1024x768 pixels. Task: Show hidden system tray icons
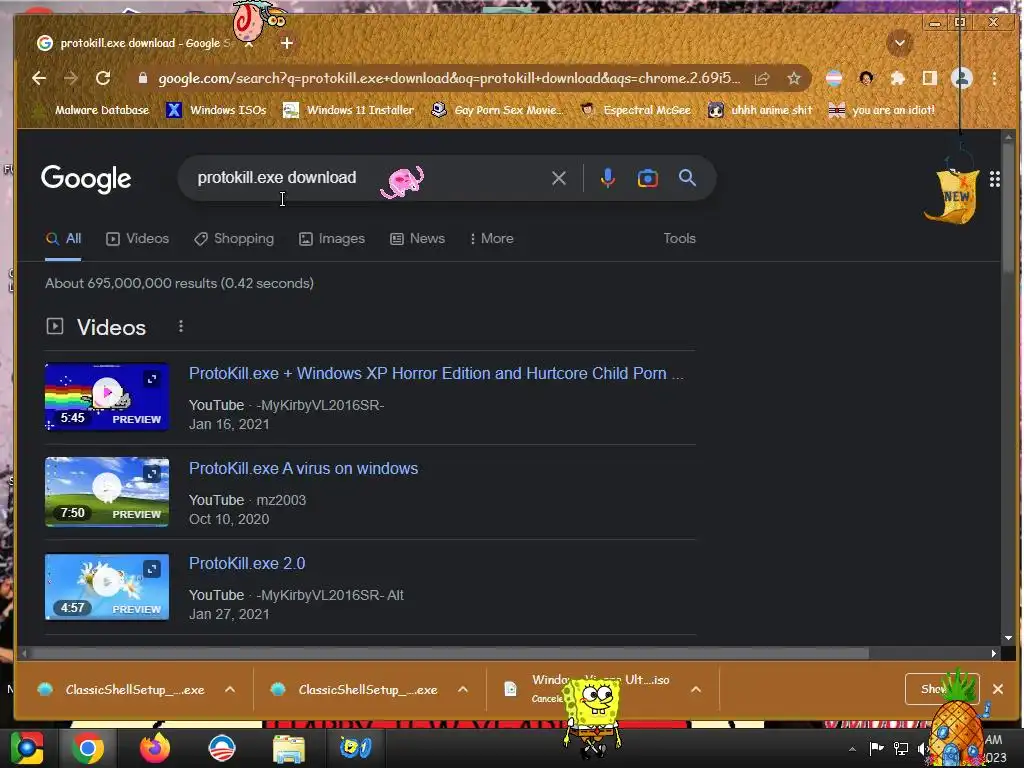pyautogui.click(x=852, y=749)
